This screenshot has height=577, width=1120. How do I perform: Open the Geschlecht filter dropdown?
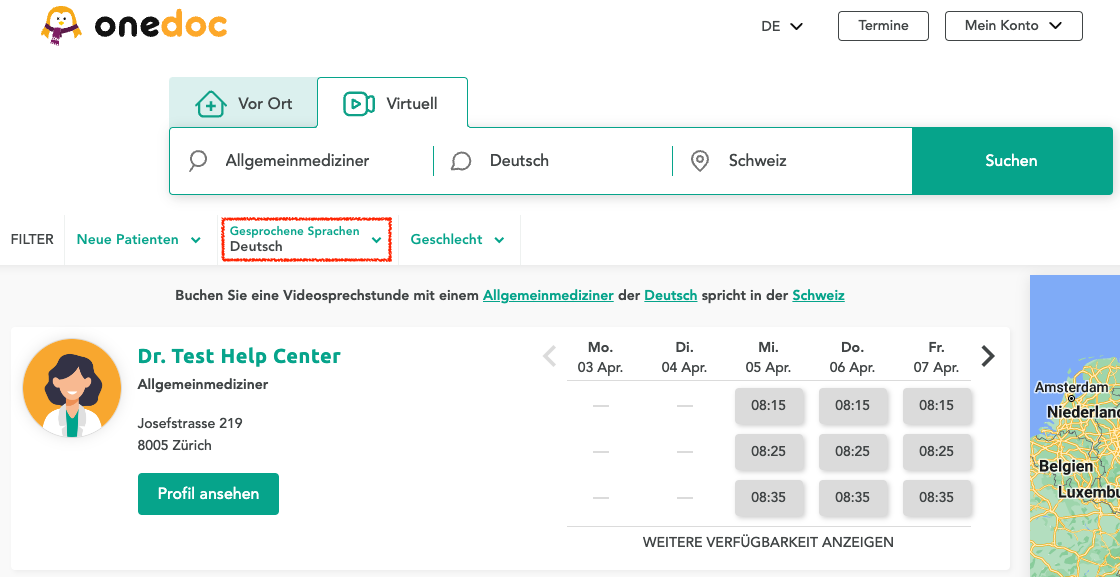(x=457, y=240)
